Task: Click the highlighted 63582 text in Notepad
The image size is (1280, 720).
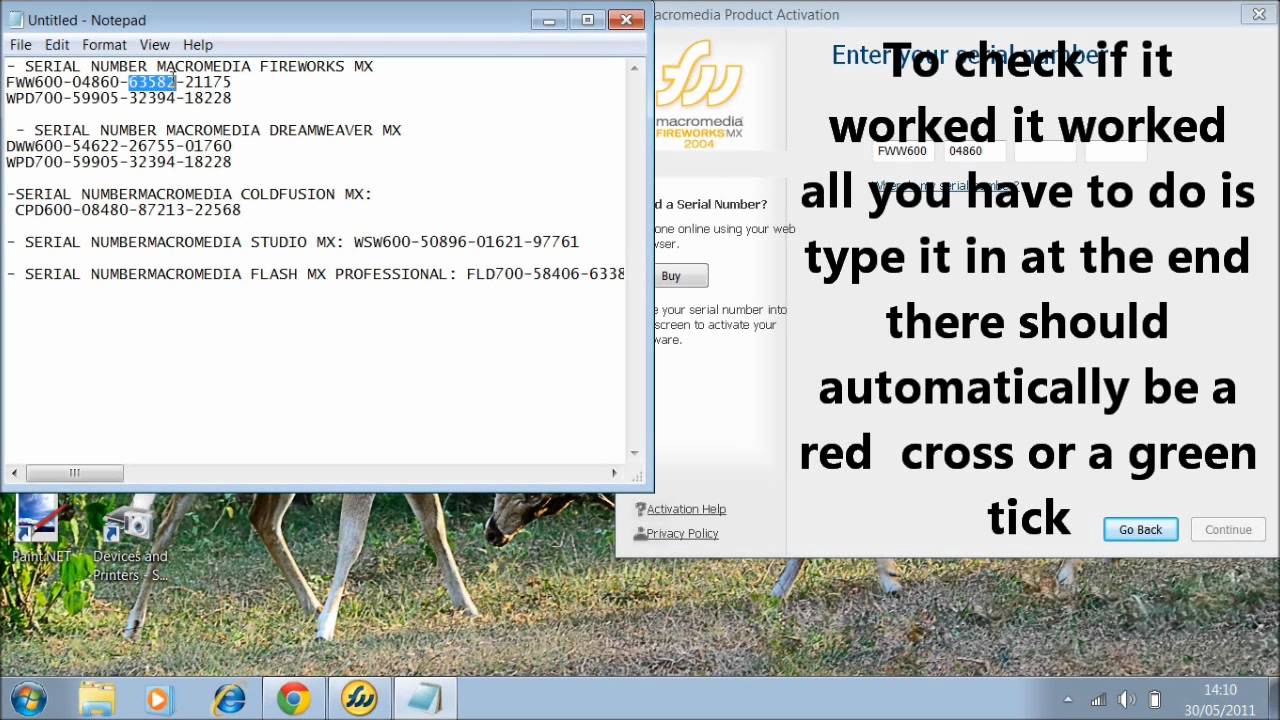Action: point(152,82)
